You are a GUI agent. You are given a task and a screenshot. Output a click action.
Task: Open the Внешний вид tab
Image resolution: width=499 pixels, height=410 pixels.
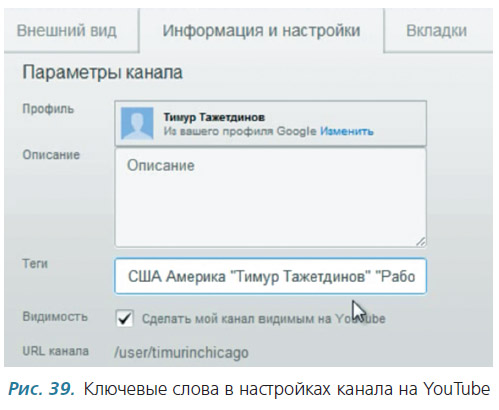click(x=67, y=31)
